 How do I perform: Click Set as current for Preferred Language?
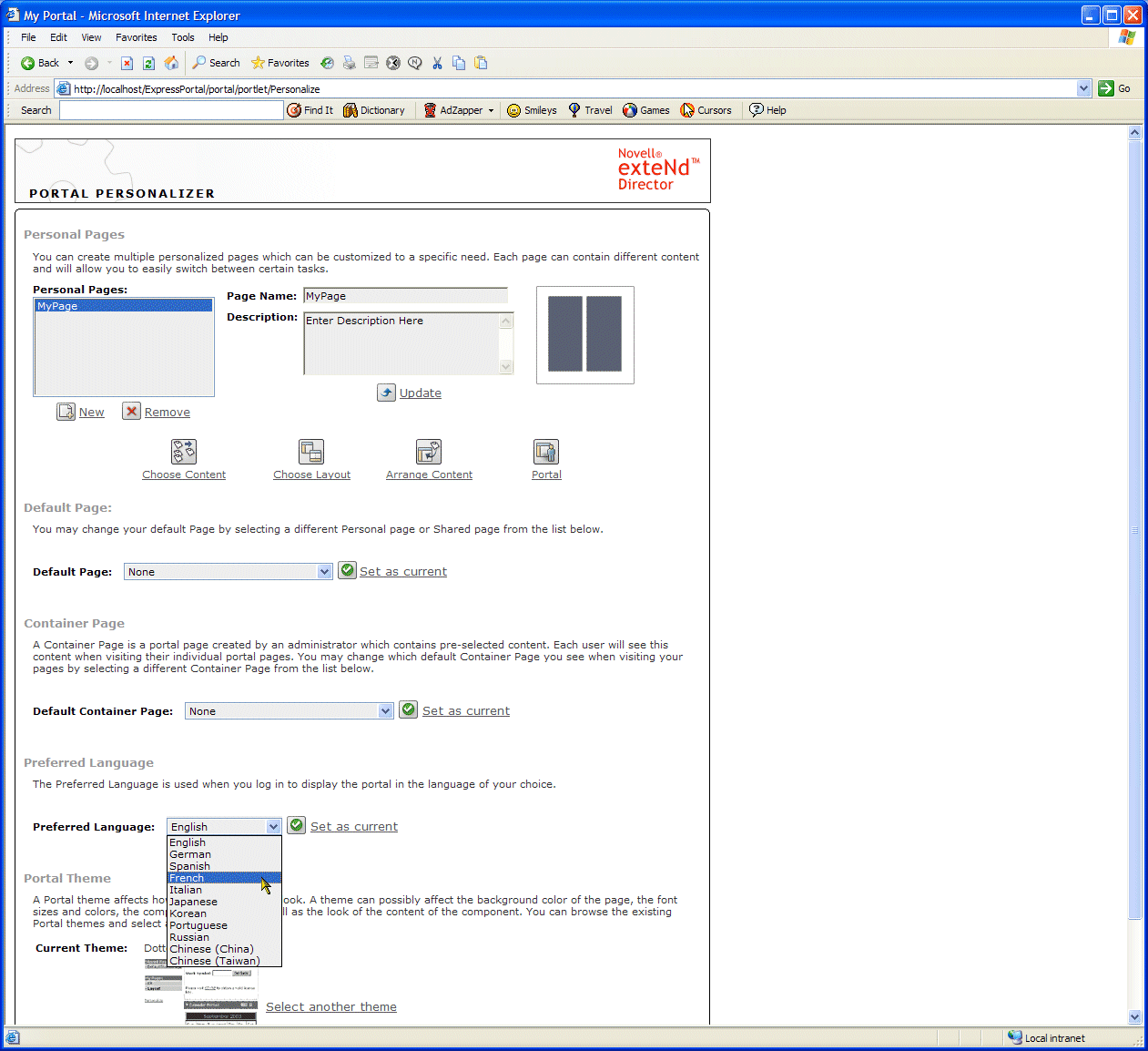click(x=353, y=827)
